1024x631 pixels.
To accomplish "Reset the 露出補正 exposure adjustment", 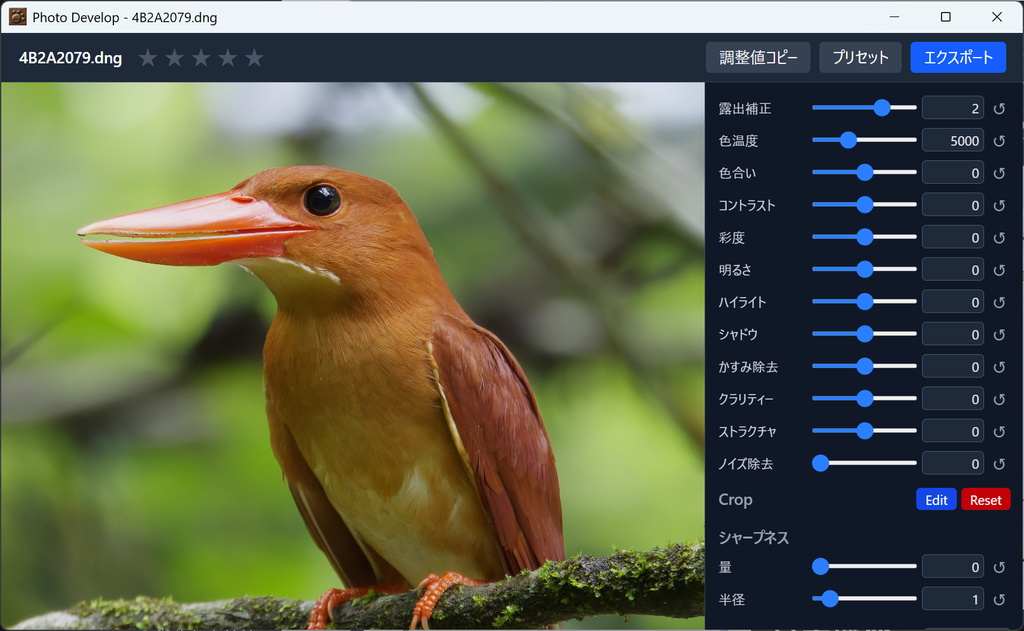I will coord(999,107).
